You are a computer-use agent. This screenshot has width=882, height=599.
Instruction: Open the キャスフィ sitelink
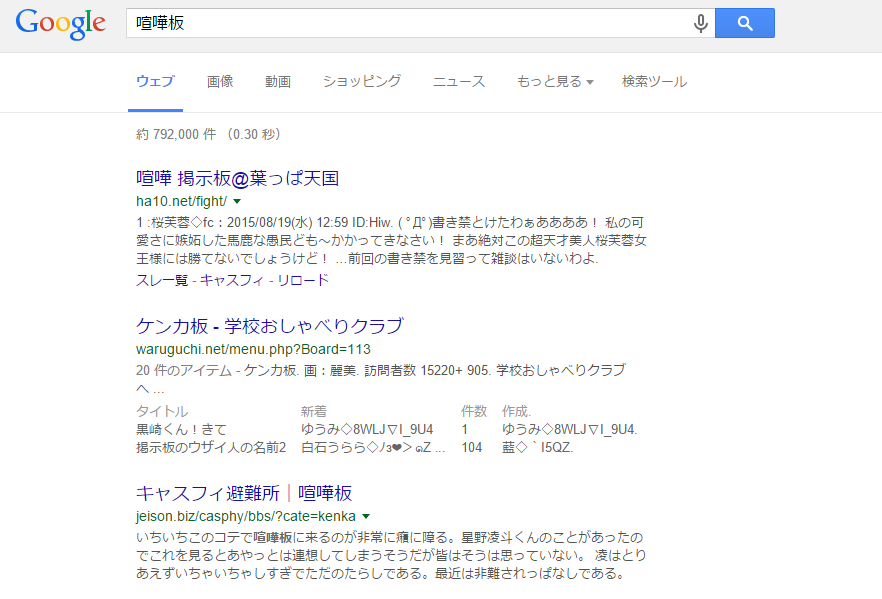click(232, 280)
